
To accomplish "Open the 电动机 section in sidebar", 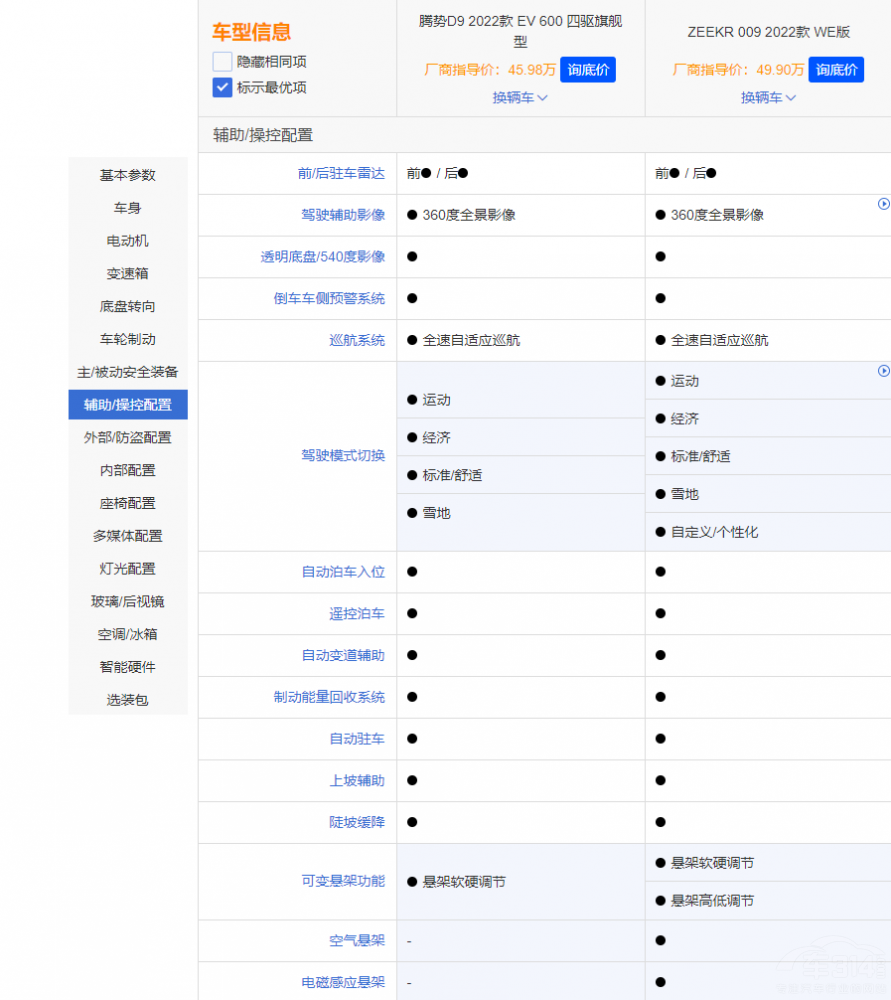I will (x=126, y=240).
